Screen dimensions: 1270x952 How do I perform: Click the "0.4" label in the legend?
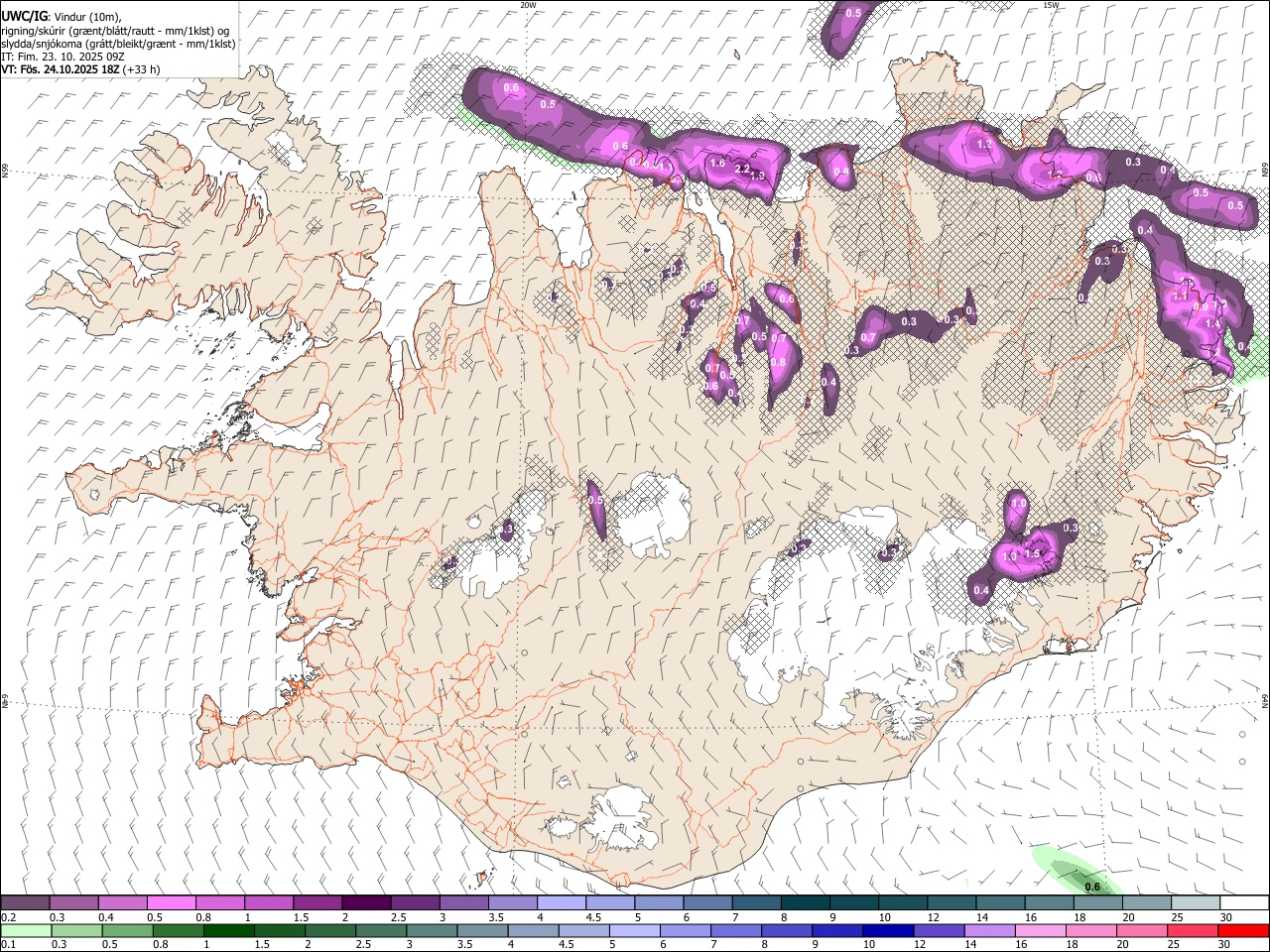coord(106,917)
